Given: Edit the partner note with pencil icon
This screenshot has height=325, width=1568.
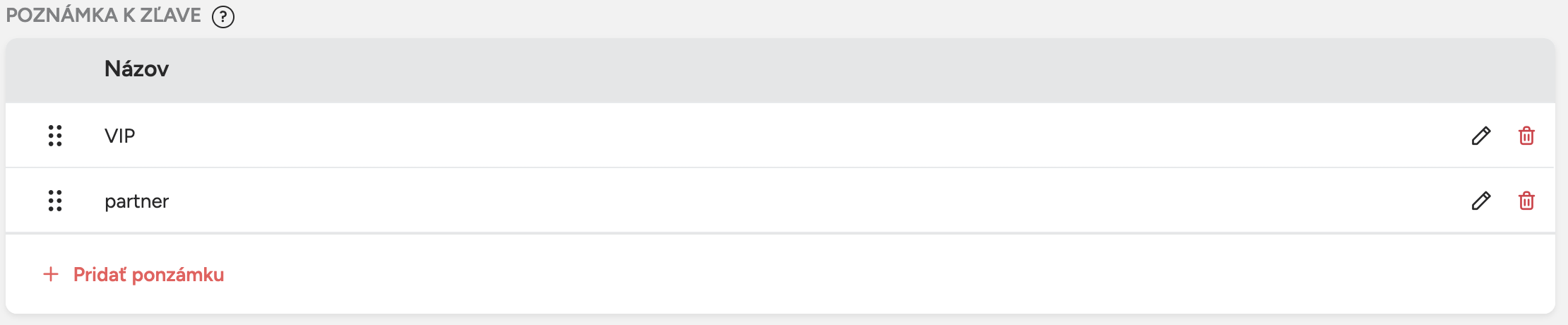Looking at the screenshot, I should pyautogui.click(x=1481, y=201).
